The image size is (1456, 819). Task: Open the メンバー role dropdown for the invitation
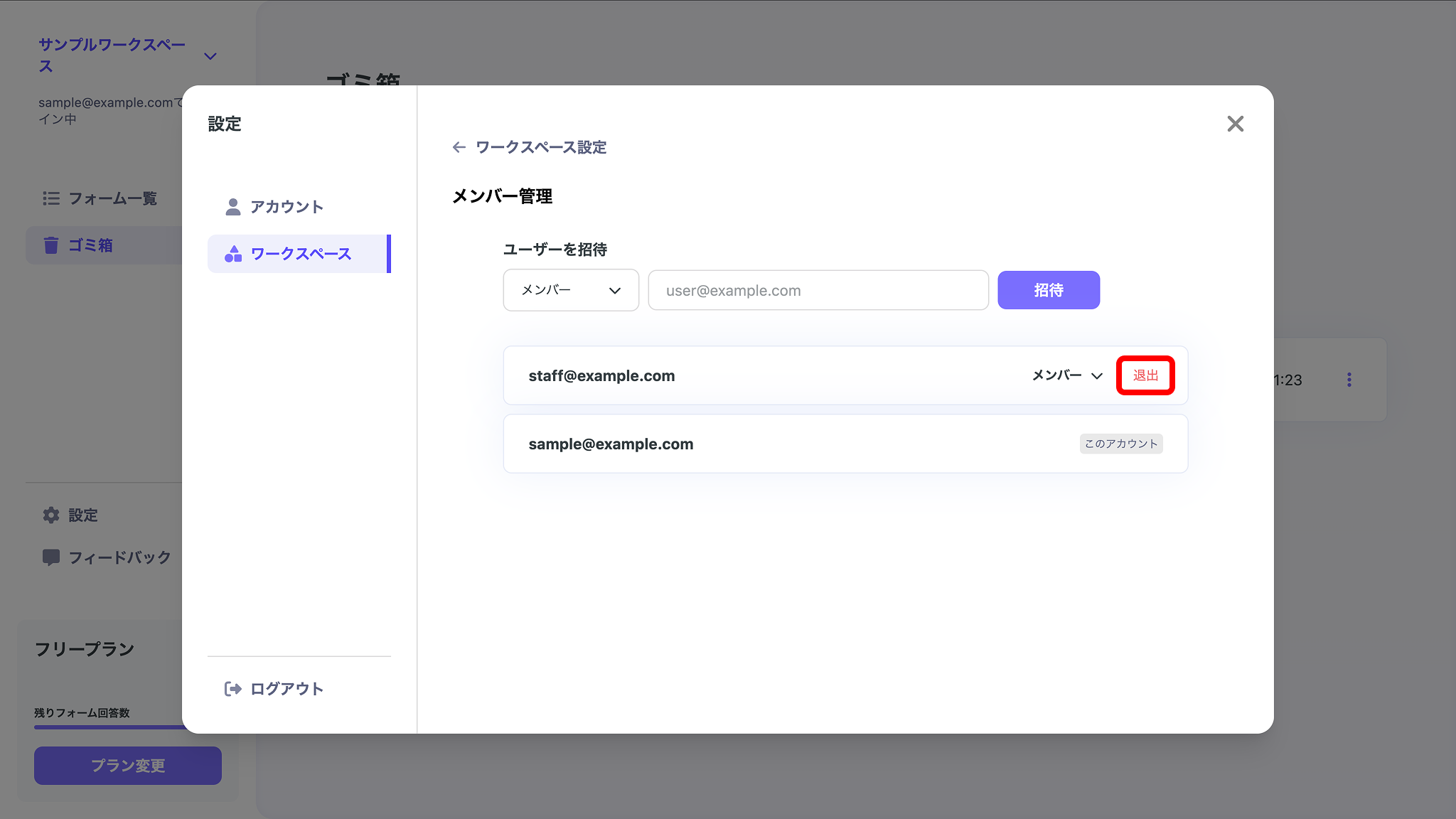coord(571,290)
